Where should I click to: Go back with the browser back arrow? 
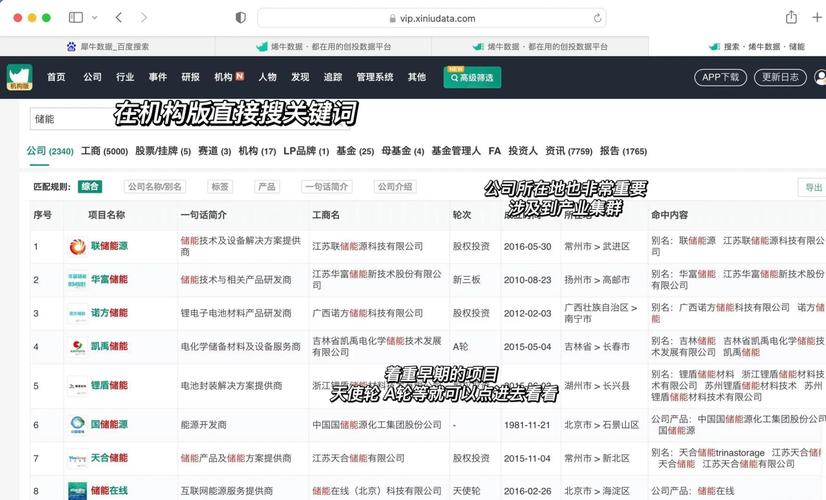pos(119,17)
